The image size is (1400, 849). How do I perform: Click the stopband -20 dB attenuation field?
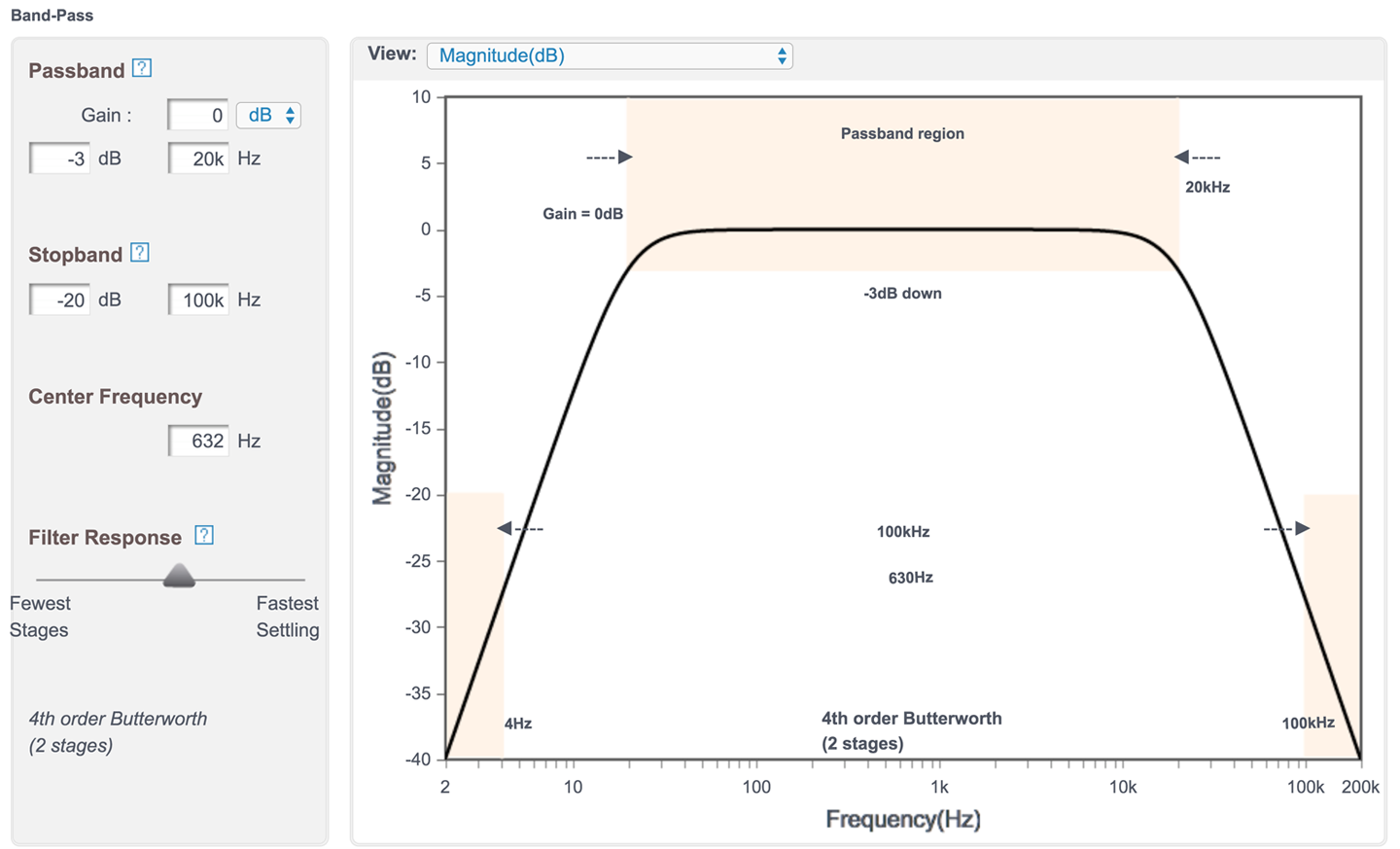[60, 300]
